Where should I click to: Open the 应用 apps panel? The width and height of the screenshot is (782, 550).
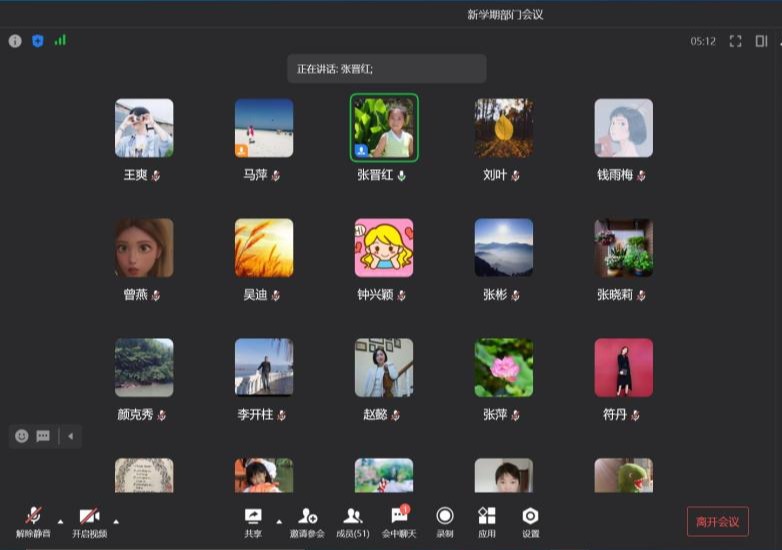coord(487,521)
